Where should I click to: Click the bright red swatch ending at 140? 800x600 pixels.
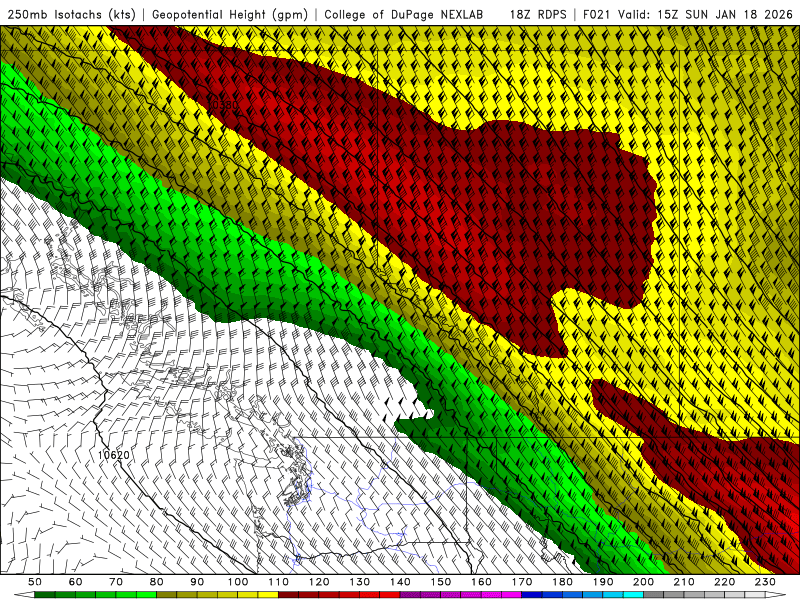coord(390,595)
